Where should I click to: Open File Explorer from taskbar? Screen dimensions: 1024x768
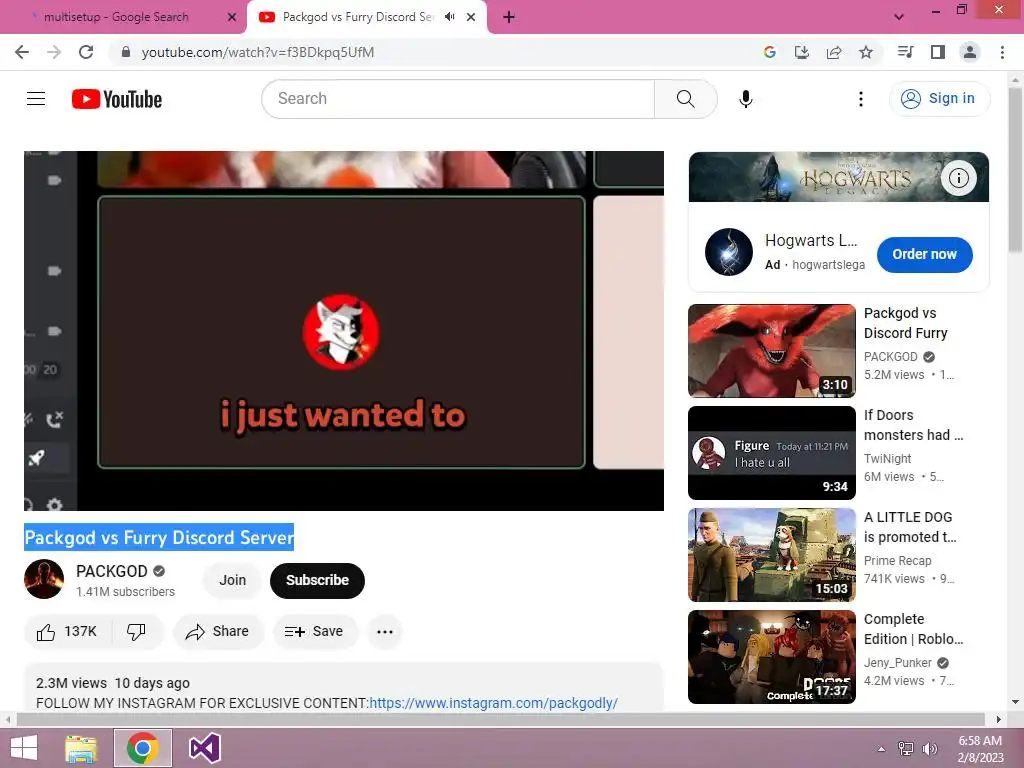81,748
